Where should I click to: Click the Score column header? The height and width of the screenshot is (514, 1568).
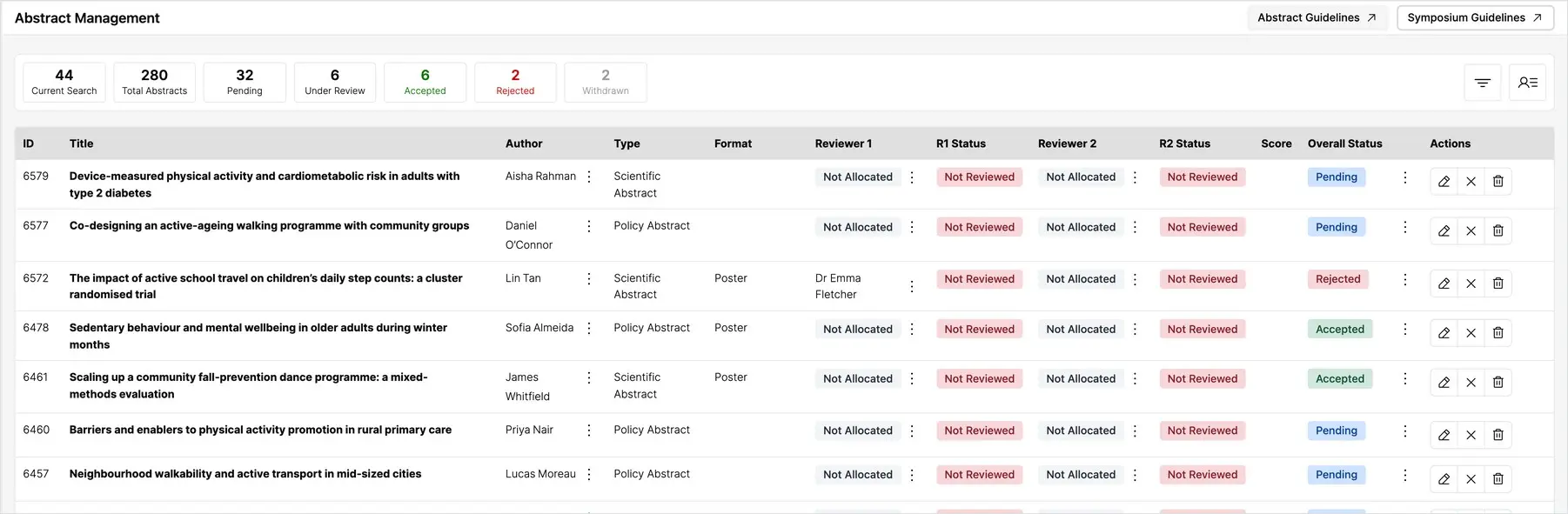coord(1277,144)
